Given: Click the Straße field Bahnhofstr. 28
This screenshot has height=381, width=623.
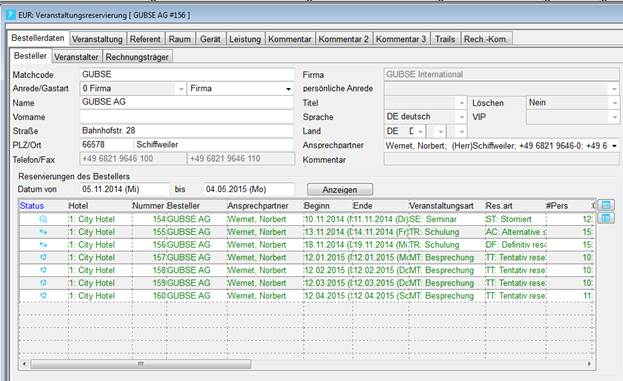Looking at the screenshot, I should pyautogui.click(x=187, y=131).
